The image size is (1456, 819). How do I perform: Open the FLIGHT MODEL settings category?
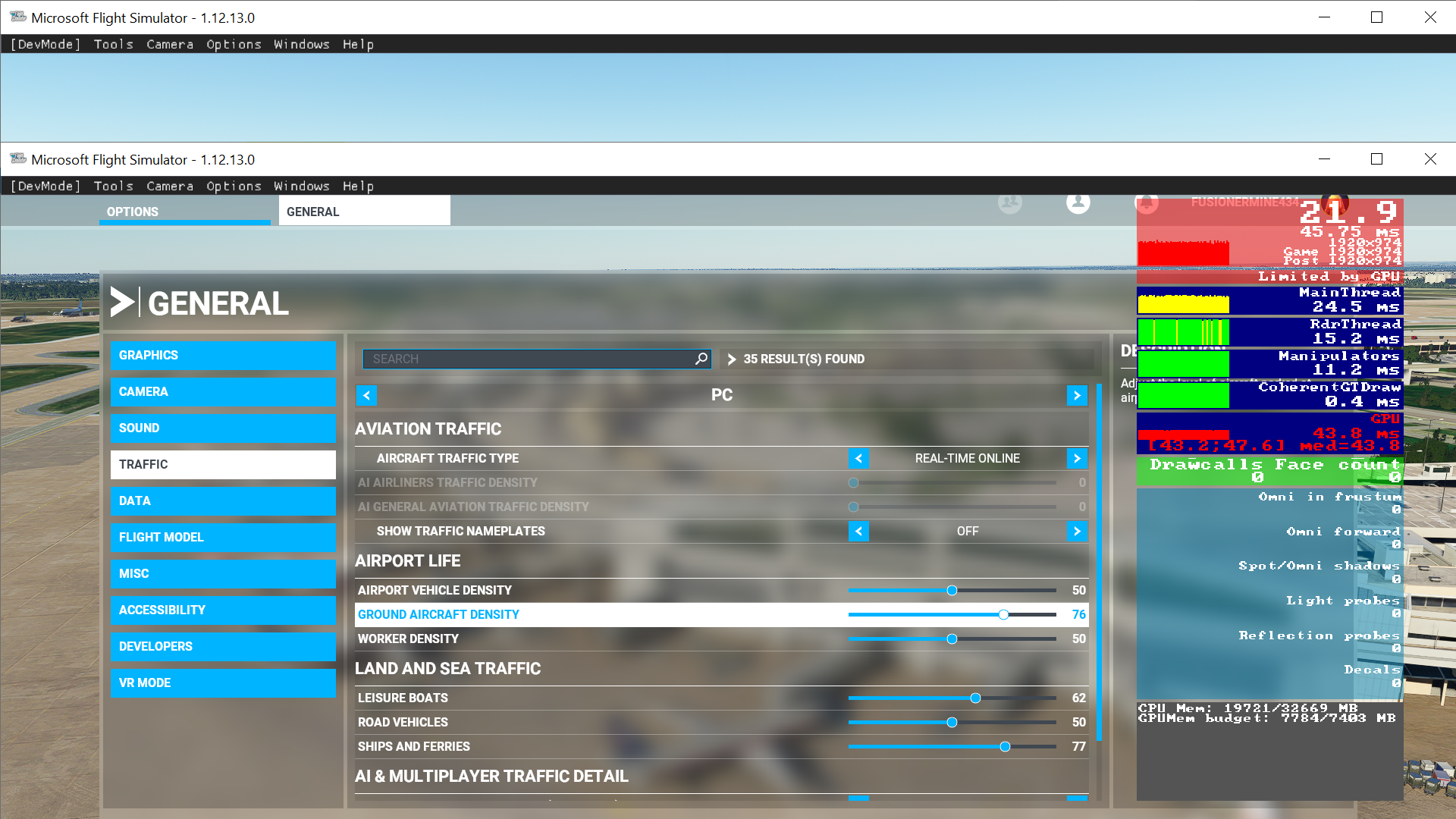pyautogui.click(x=223, y=538)
